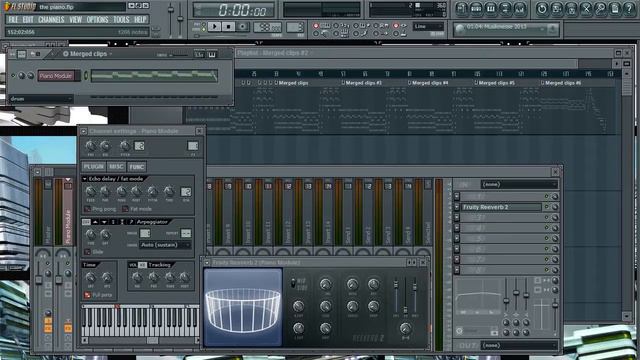Viewport: 640px width, 360px height.
Task: Open the Line snap dropdown
Action: click(428, 27)
